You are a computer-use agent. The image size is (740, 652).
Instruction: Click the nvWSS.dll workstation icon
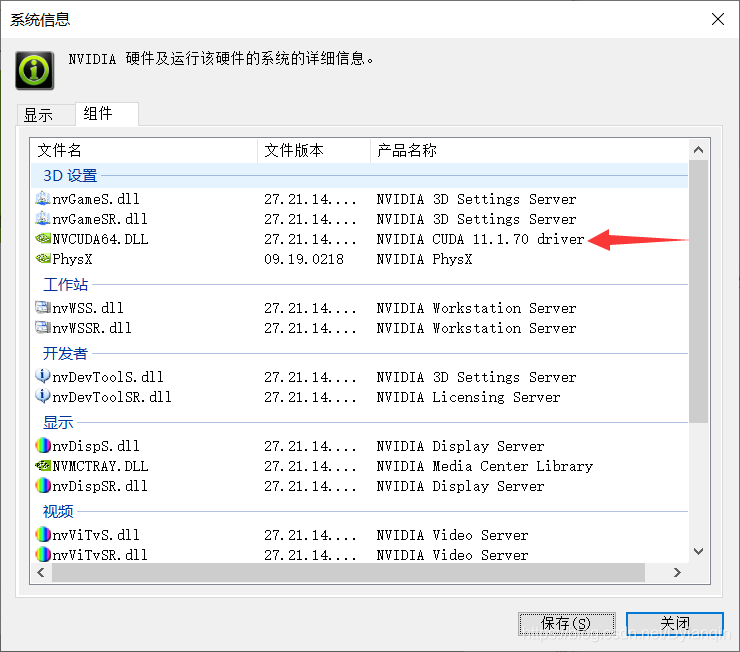pyautogui.click(x=42, y=308)
